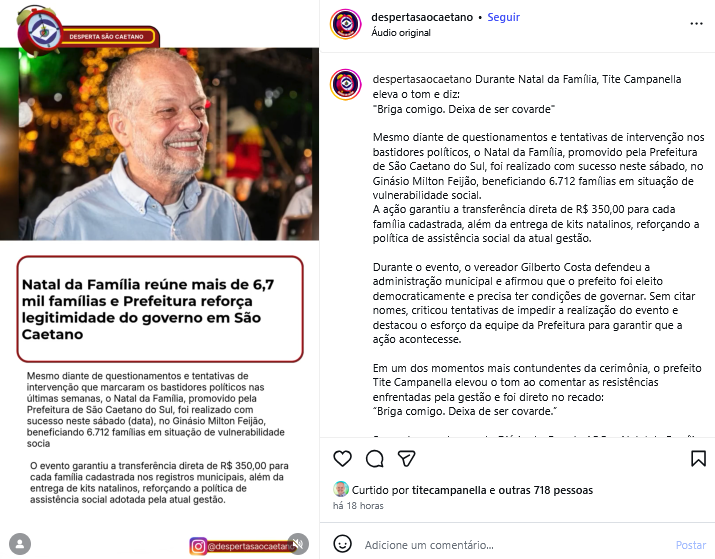This screenshot has width=715, height=559.
Task: Open the Áudio original link
Action: [x=401, y=32]
